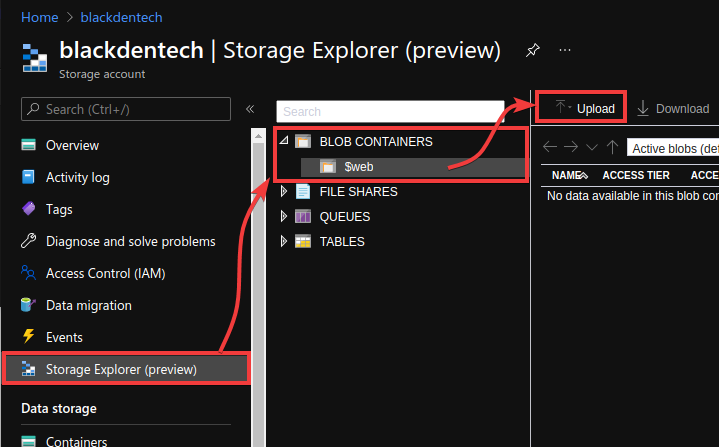Click the Download button
The image size is (719, 447).
click(673, 109)
